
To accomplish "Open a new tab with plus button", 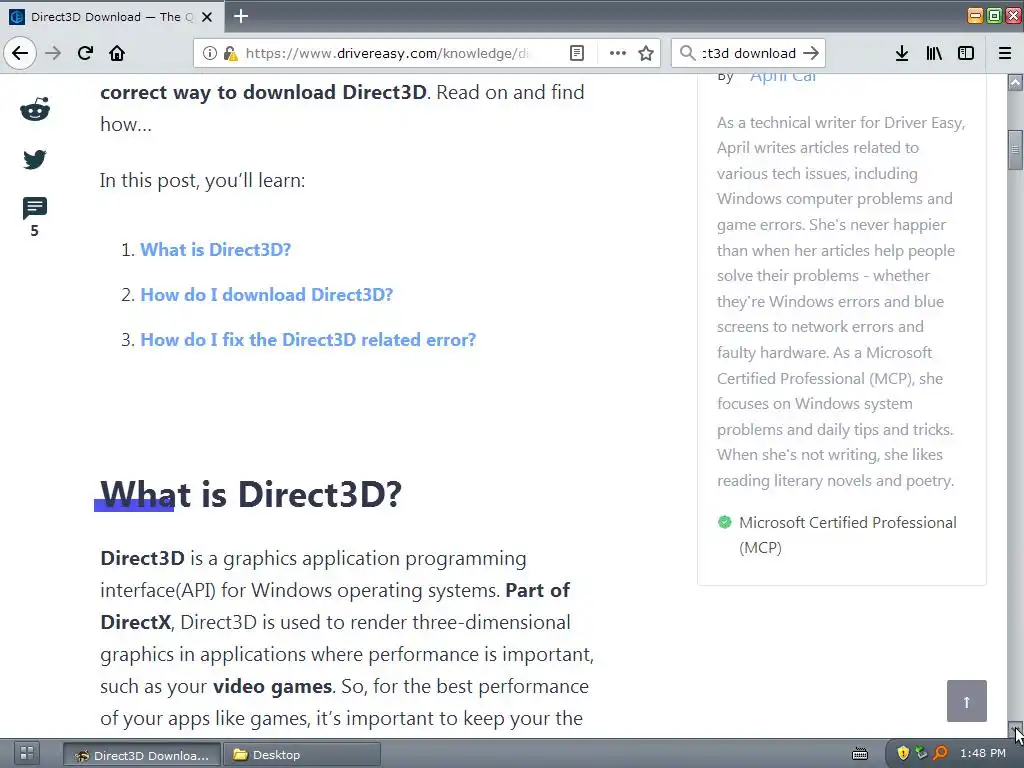I will click(241, 16).
